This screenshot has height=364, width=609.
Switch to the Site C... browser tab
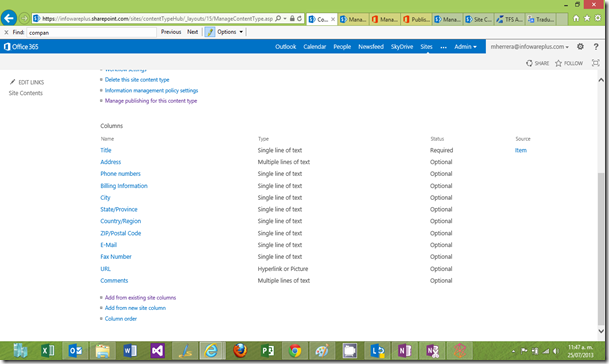coord(479,19)
